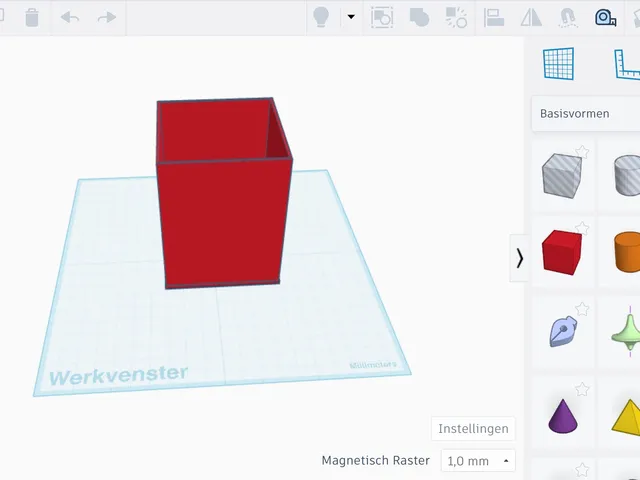Pick the red box shape
This screenshot has height=480, width=640.
tap(562, 252)
